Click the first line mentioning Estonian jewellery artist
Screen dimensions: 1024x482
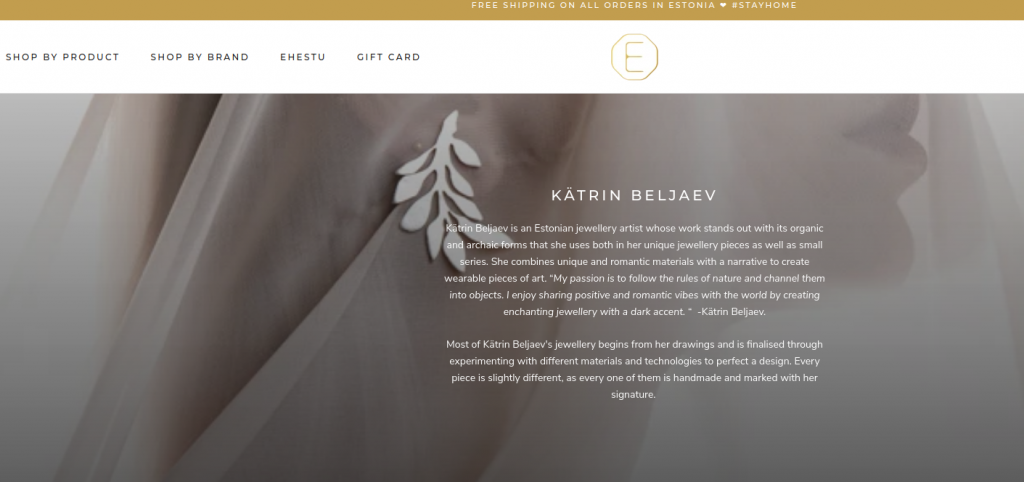[x=634, y=228]
